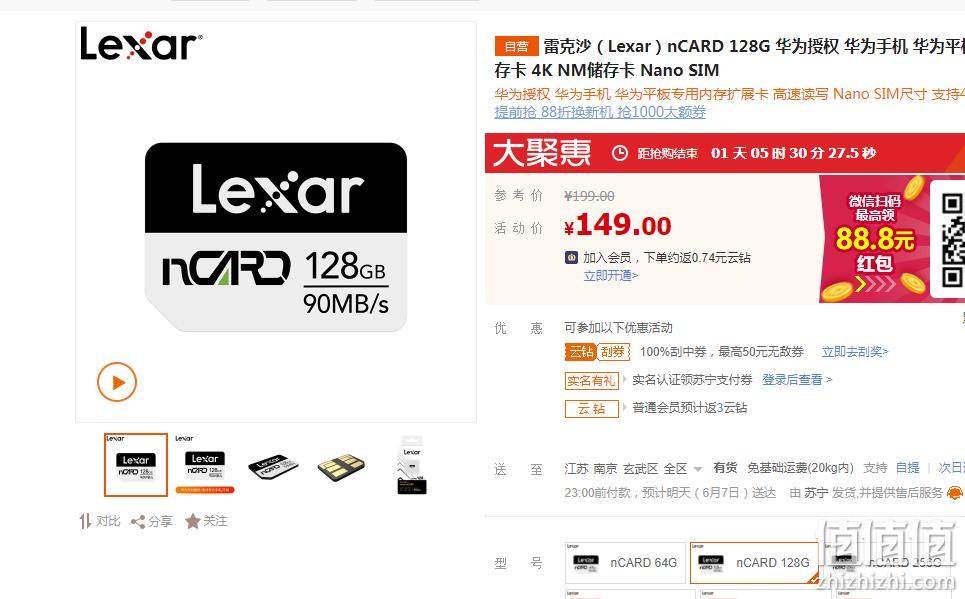Select the retail packaging thumbnail
The image size is (965, 599).
pos(412,465)
